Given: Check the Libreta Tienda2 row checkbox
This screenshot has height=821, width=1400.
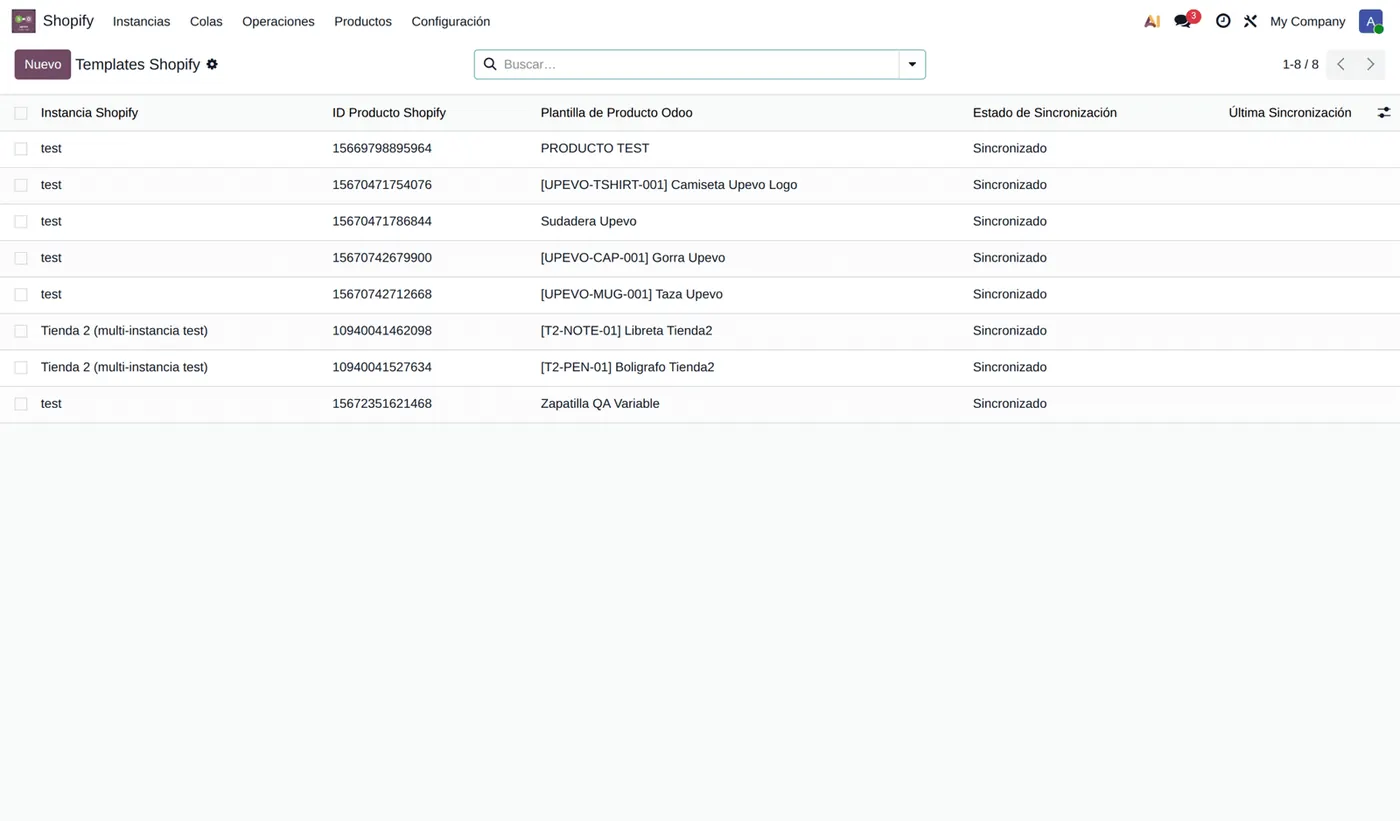Looking at the screenshot, I should tap(21, 331).
